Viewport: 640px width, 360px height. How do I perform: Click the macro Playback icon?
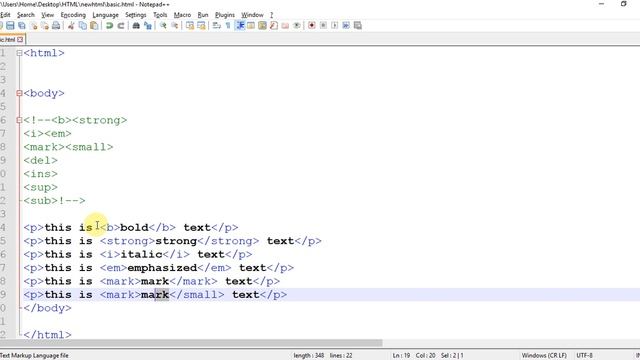335,26
